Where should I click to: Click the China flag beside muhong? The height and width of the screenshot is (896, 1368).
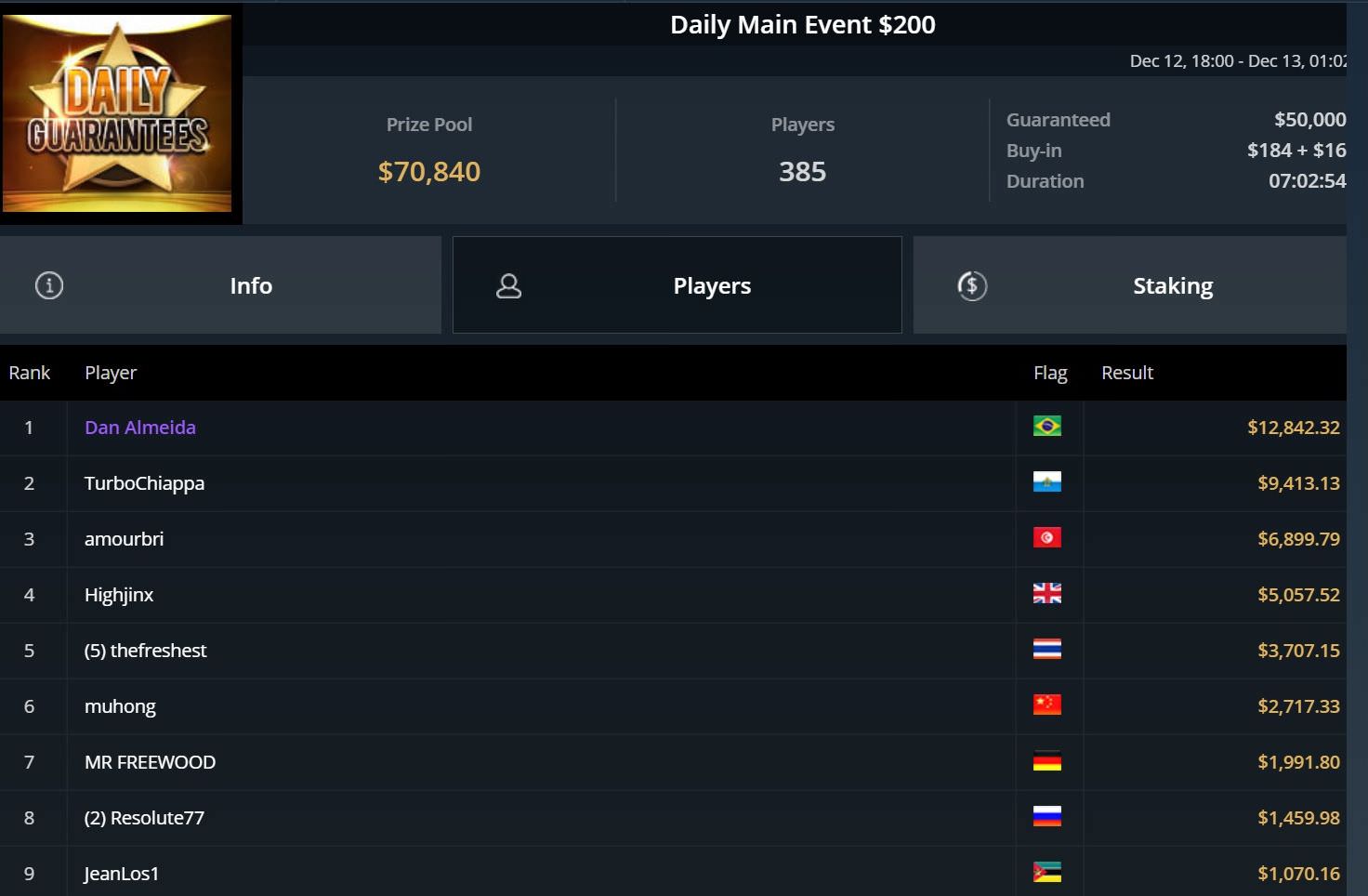coord(1046,705)
